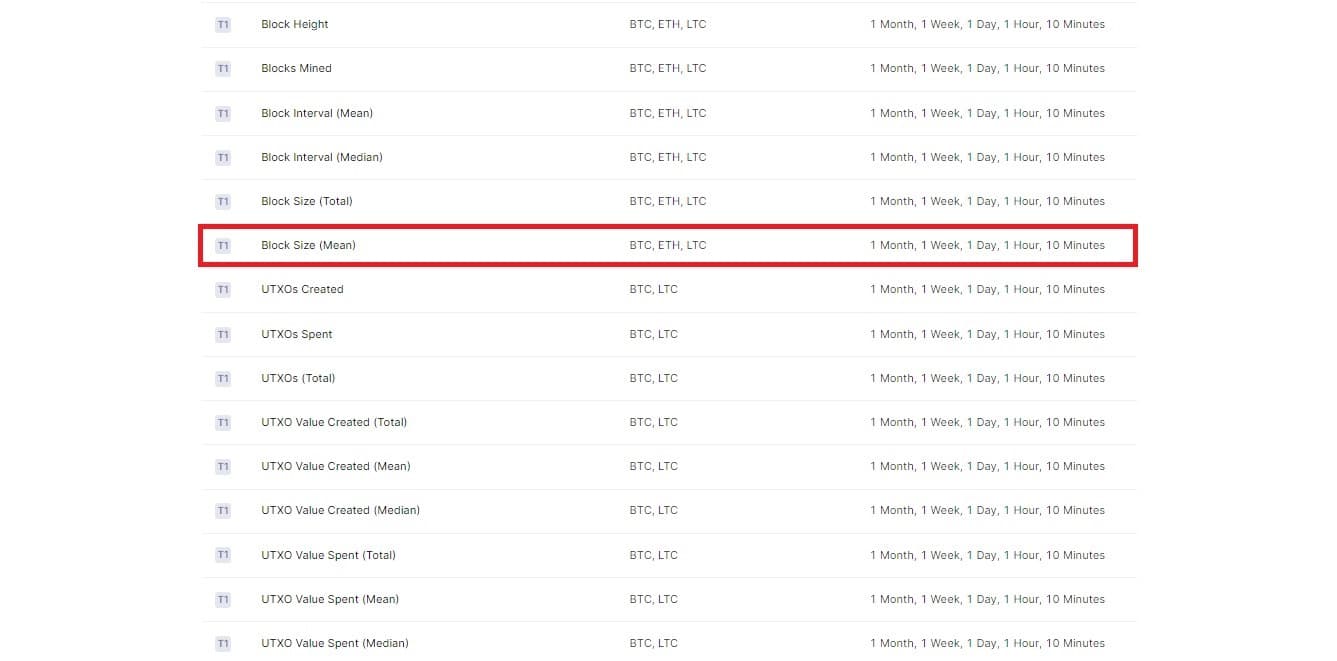Image resolution: width=1337 pixels, height=661 pixels.
Task: Click BTC, ETH, LTC assets for Blocks Mined
Action: [667, 69]
